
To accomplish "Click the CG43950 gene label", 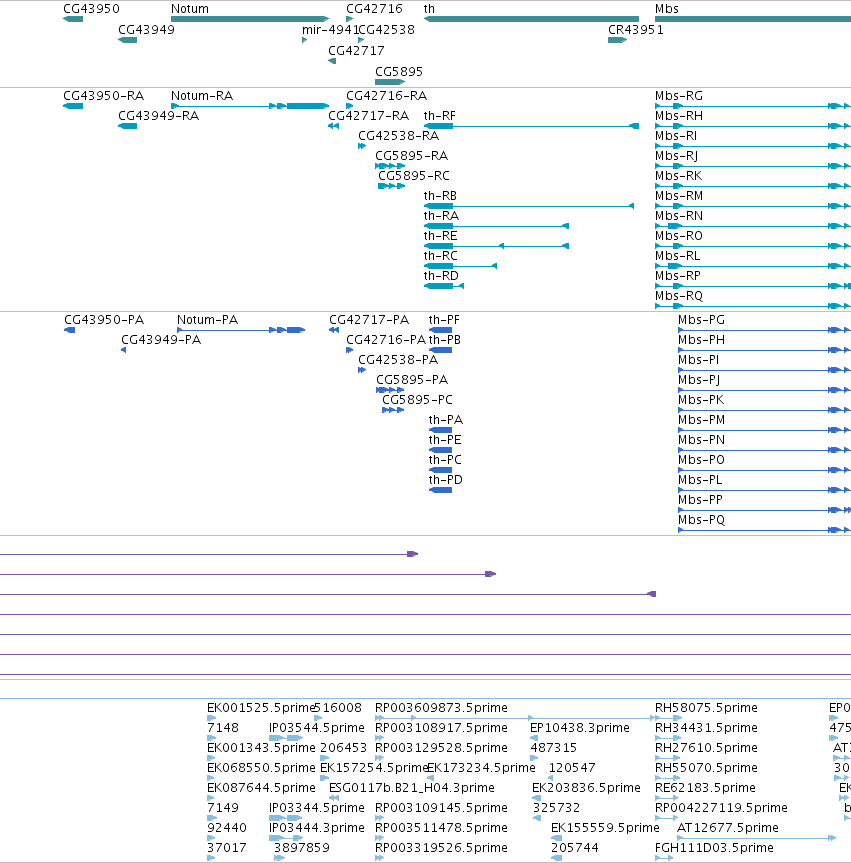I will 91,9.
